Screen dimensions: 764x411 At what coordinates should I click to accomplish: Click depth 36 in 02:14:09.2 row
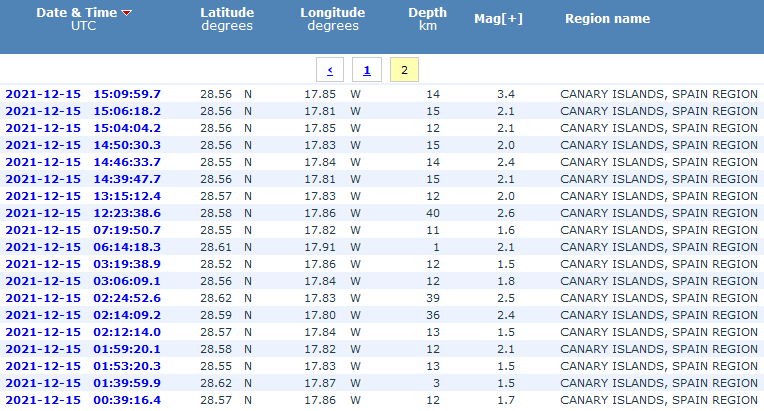(x=433, y=316)
